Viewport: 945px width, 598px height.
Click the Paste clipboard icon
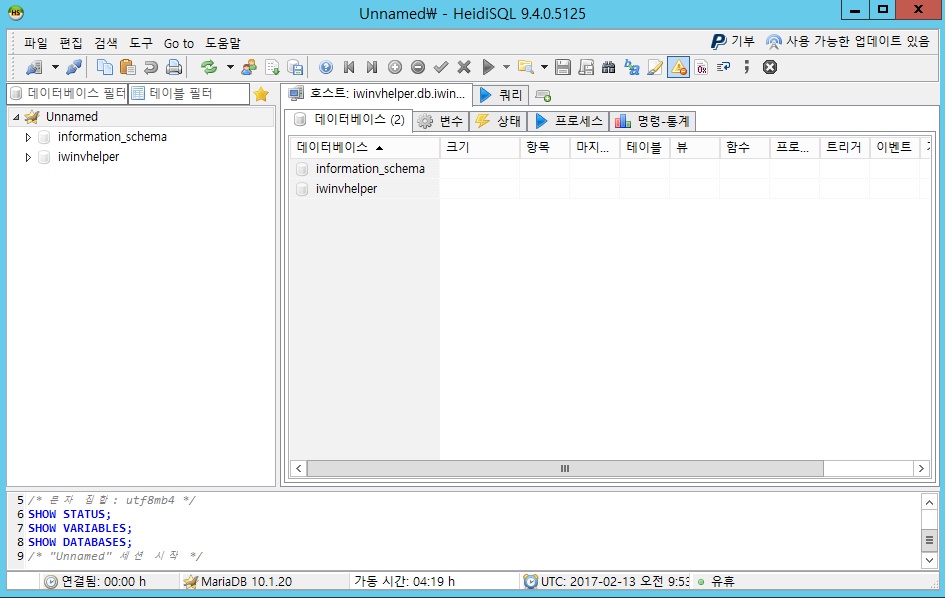tap(128, 67)
